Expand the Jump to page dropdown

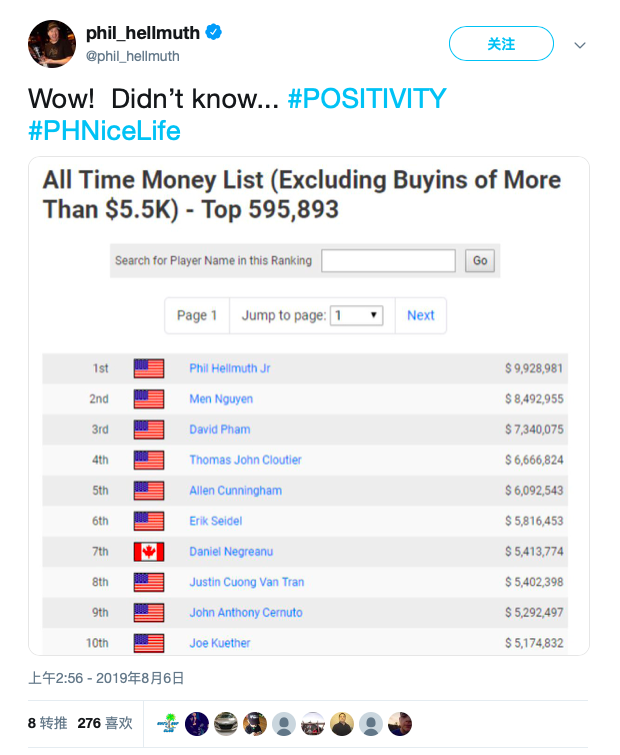358,315
